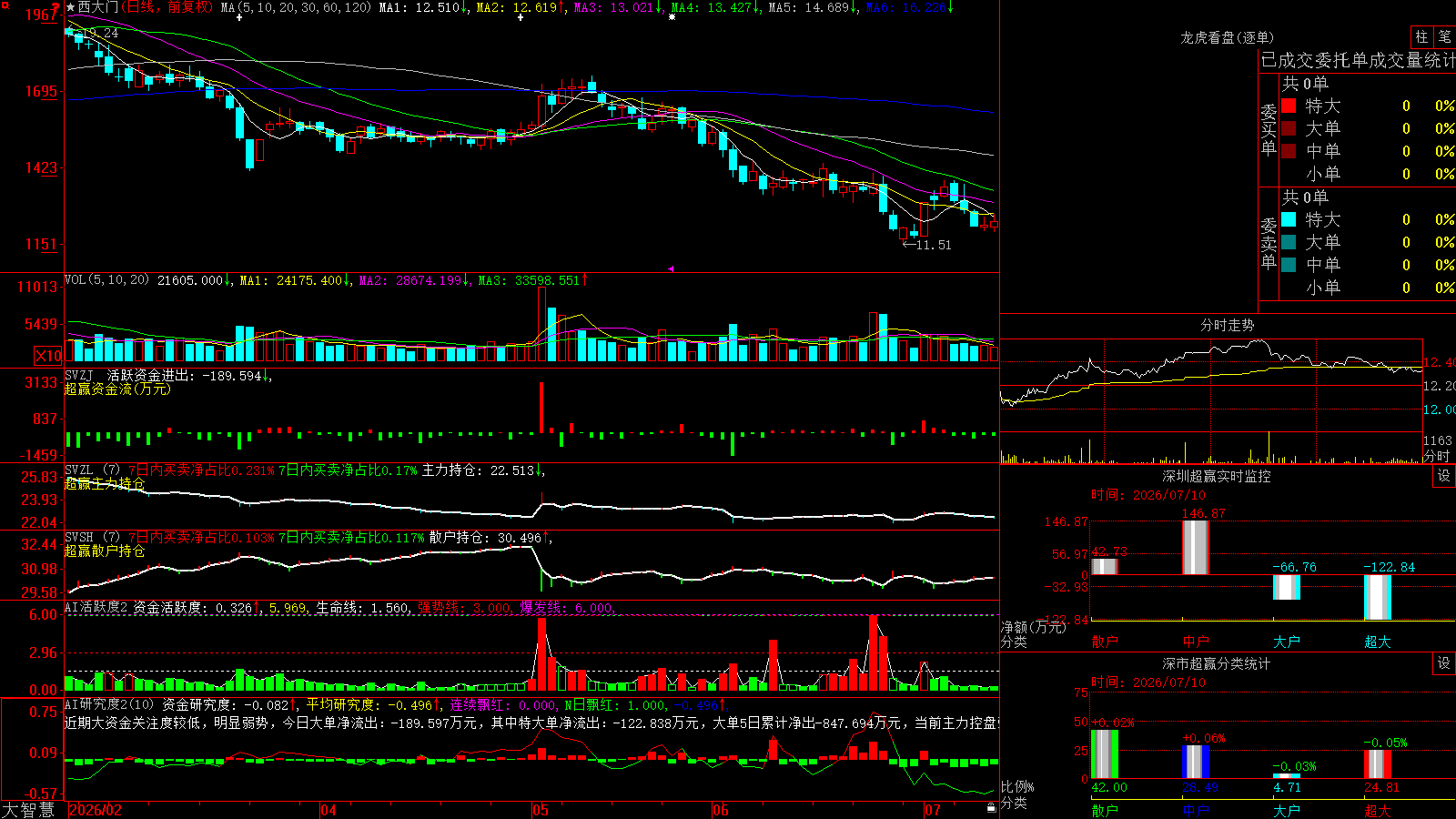The height and width of the screenshot is (819, 1456).
Task: Click the 西大门 stock name in the chart header
Action: tap(98, 7)
